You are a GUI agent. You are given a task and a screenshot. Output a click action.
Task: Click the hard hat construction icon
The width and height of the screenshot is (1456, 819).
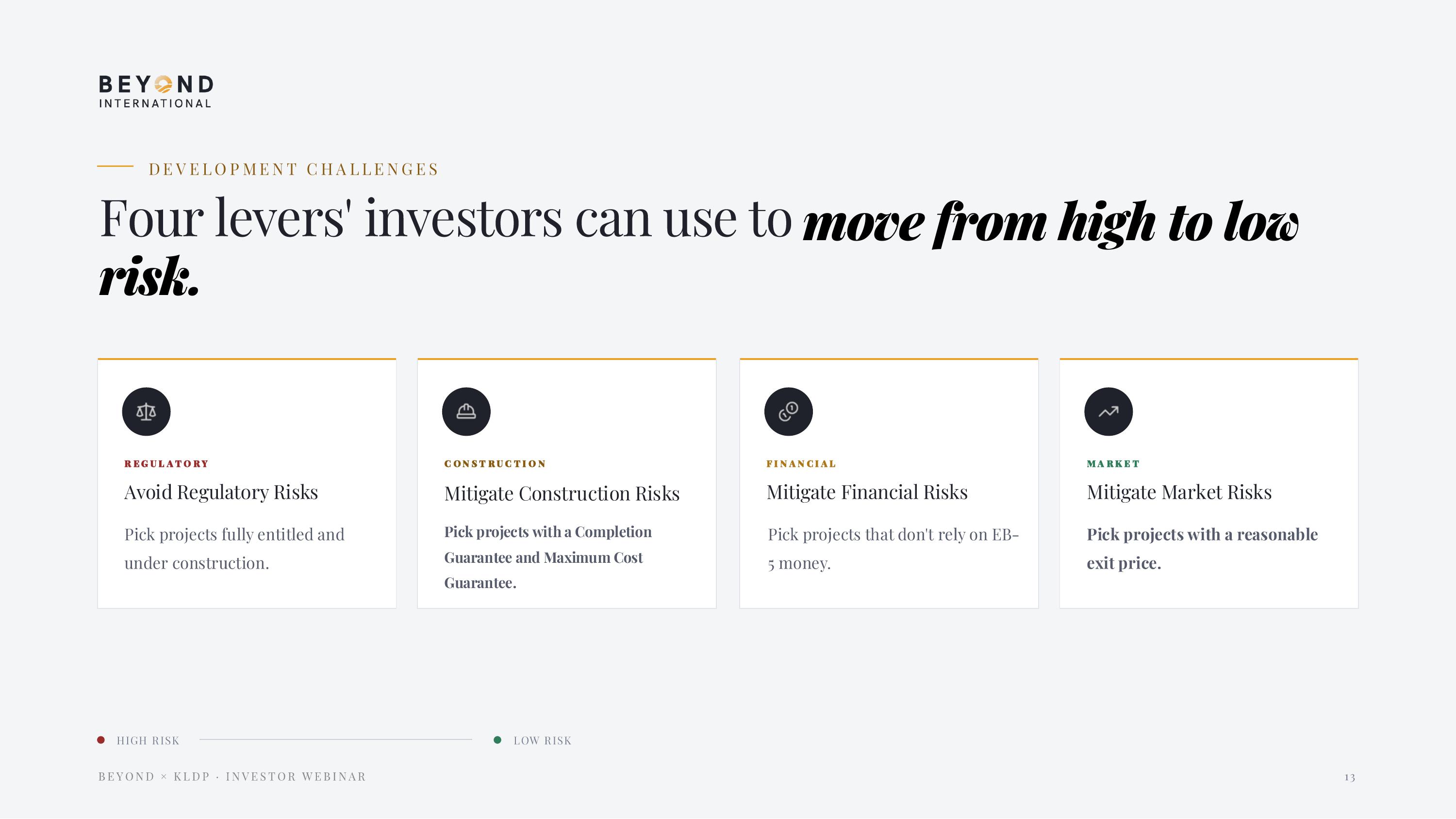click(466, 411)
